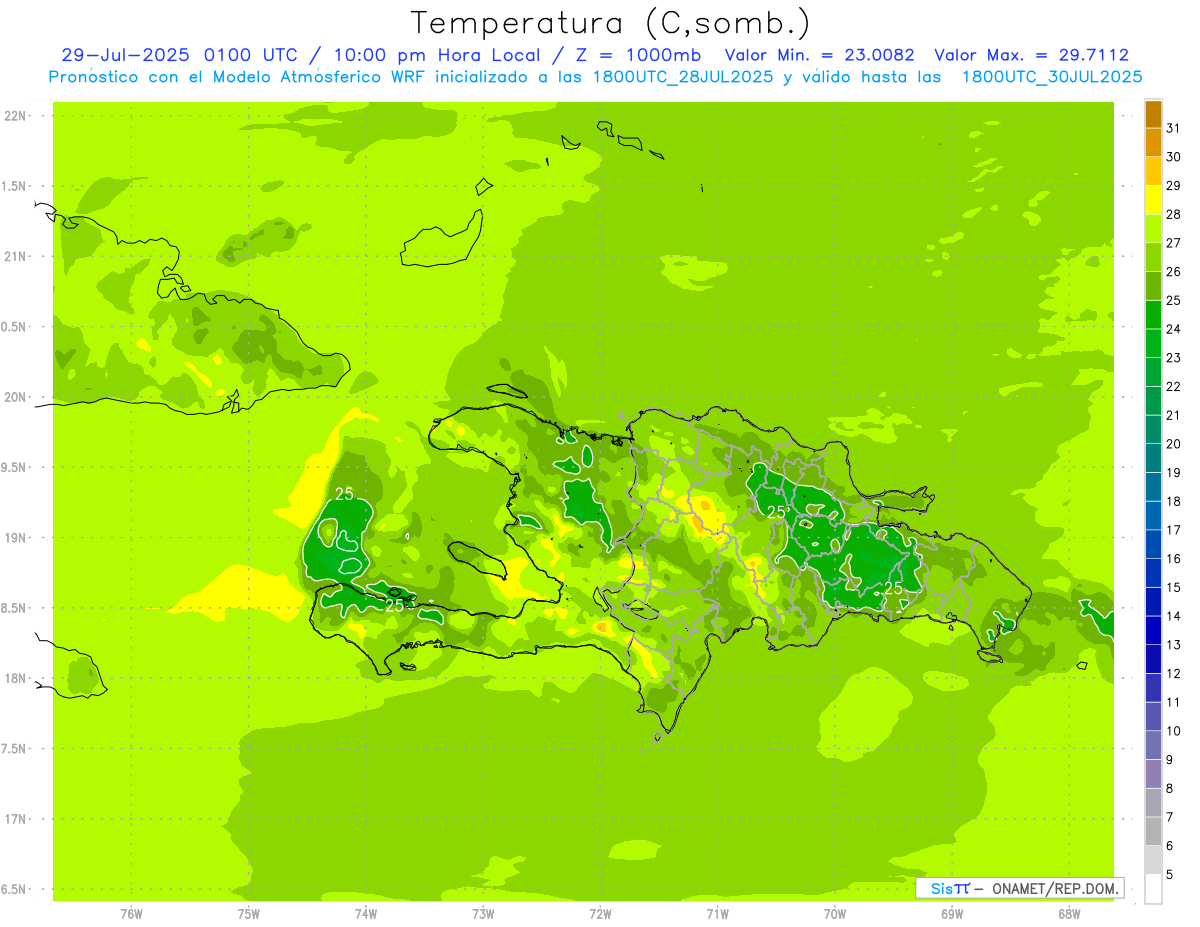Click the "70W" longitude label
Screen dimensions: 1200x927
835,914
